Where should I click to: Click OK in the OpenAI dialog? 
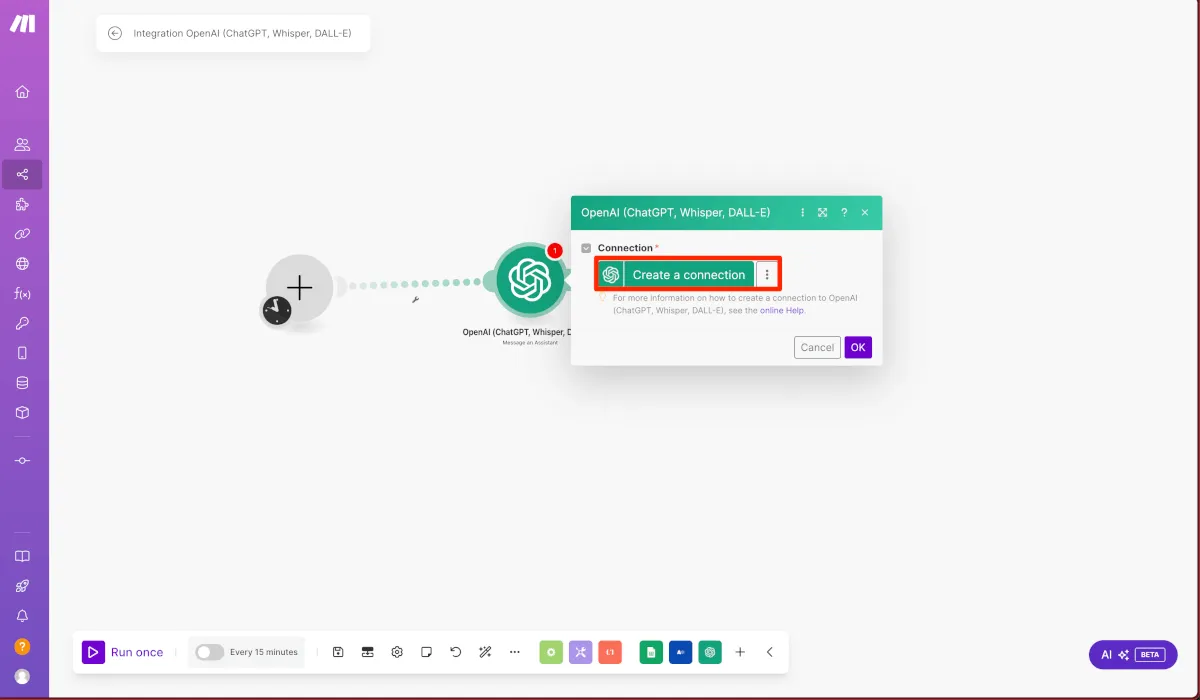tap(858, 347)
